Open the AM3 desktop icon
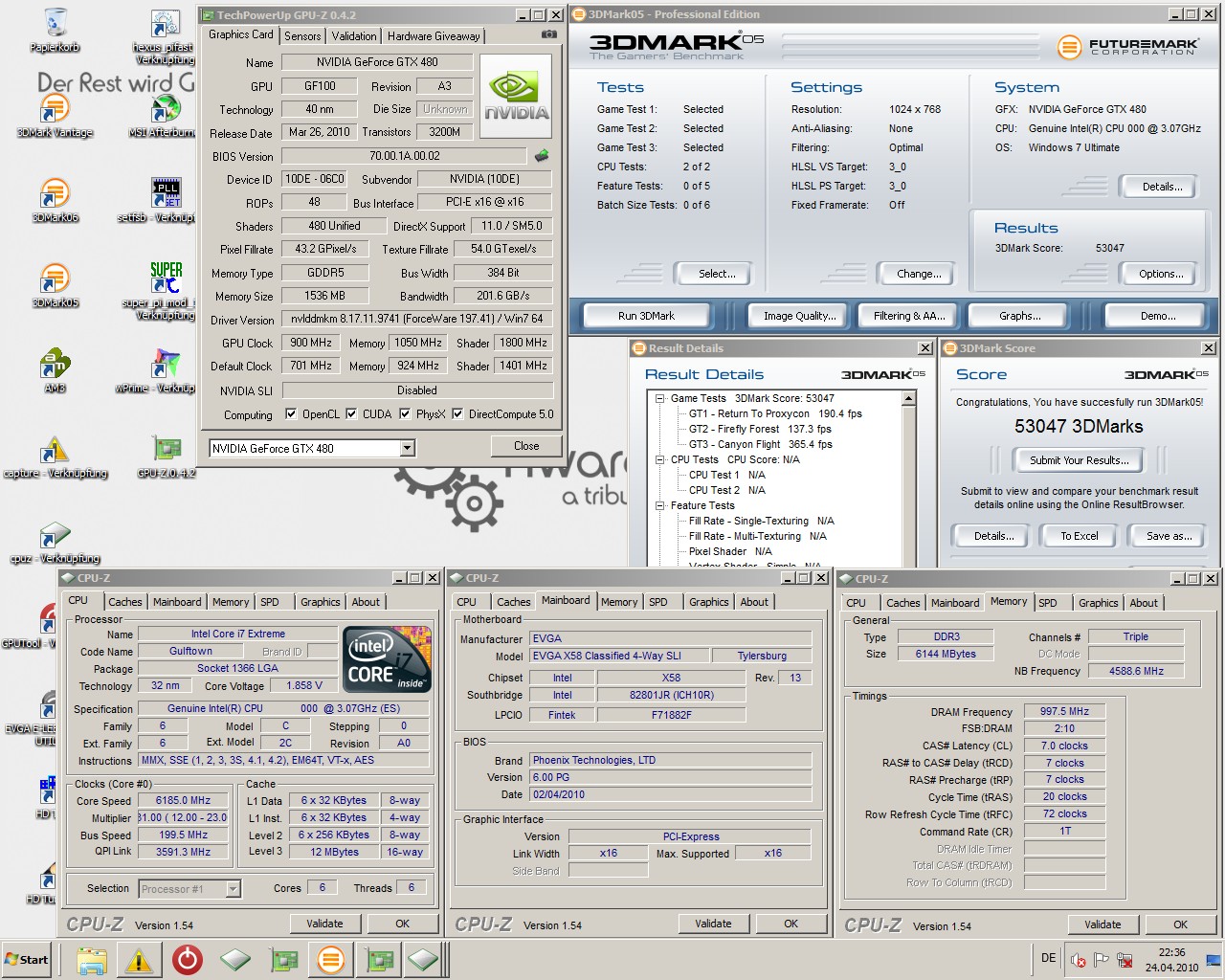 click(x=55, y=369)
